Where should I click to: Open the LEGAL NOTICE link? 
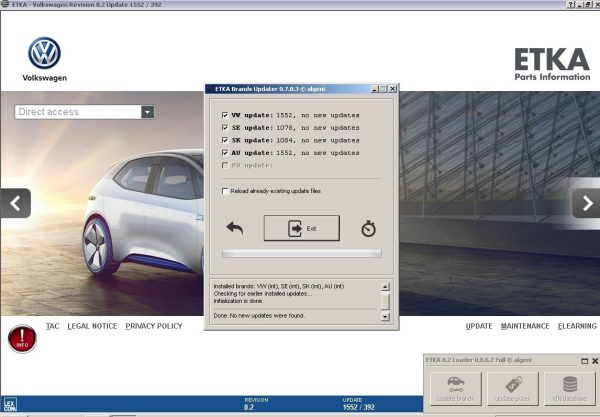(92, 326)
